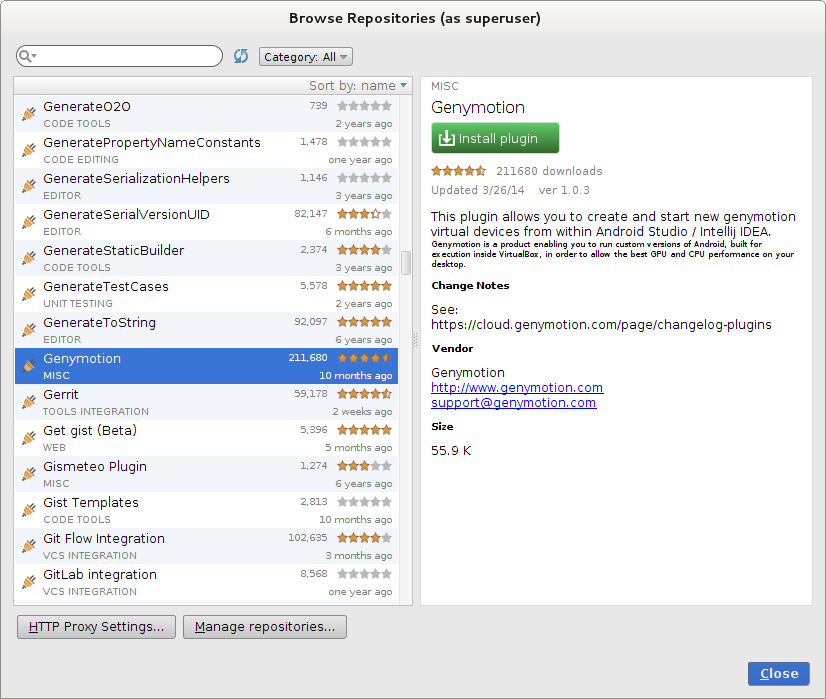Select GenerateSerialVersionUID plugin name
The height and width of the screenshot is (699, 826).
[126, 214]
